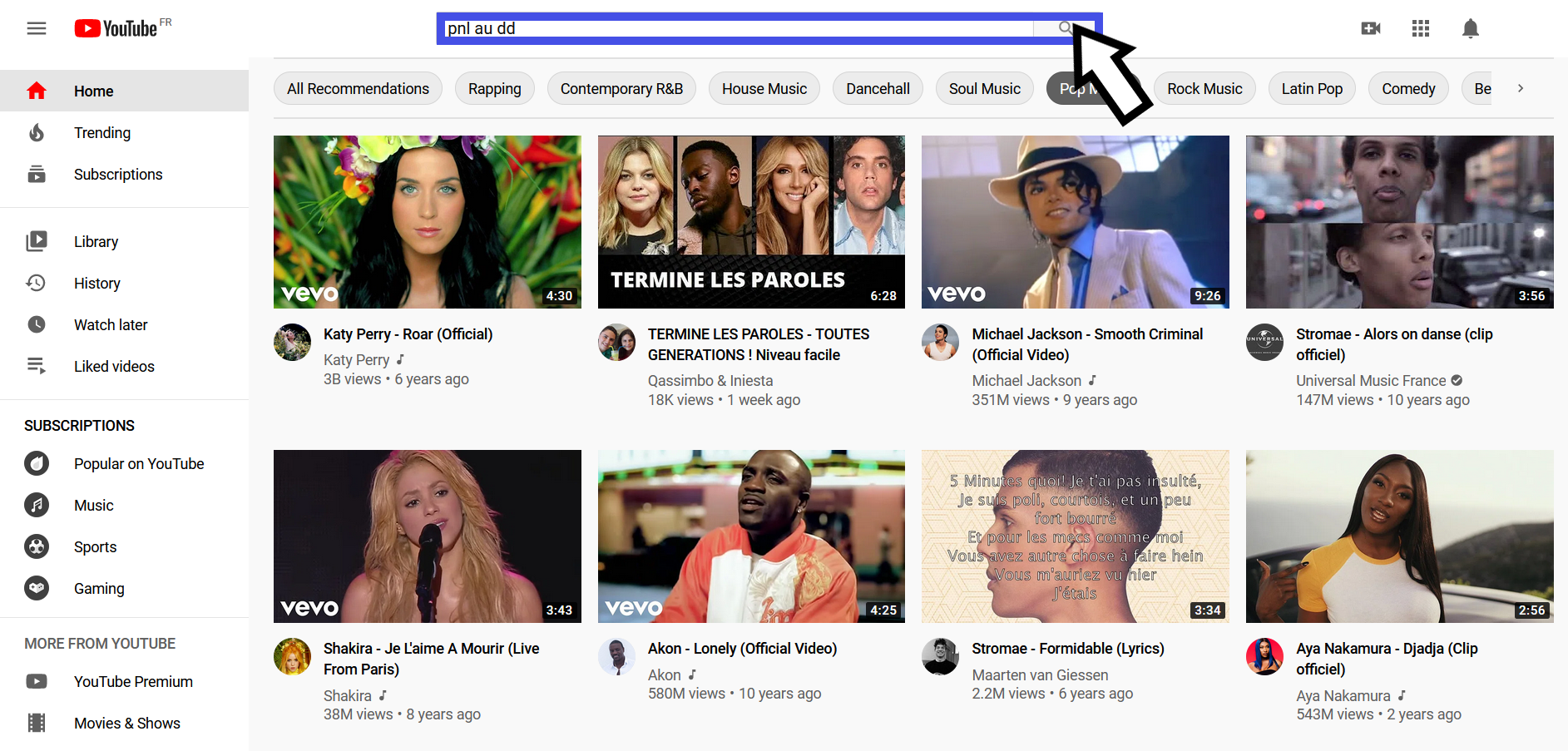1568x751 pixels.
Task: Click the Watch later icon
Action: [x=37, y=324]
